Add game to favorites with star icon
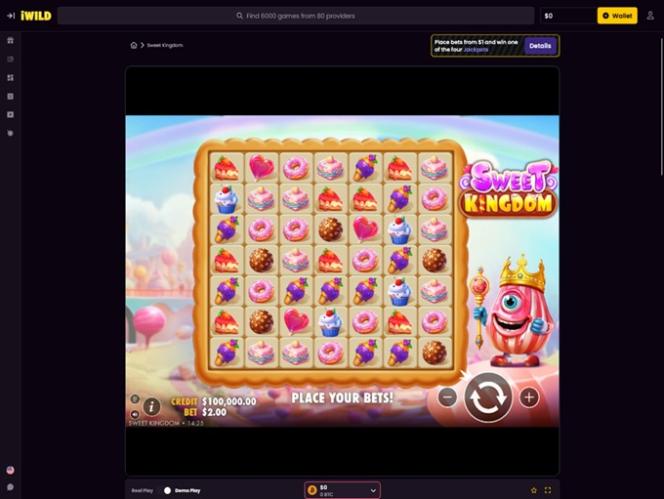The image size is (664, 499). coord(534,490)
